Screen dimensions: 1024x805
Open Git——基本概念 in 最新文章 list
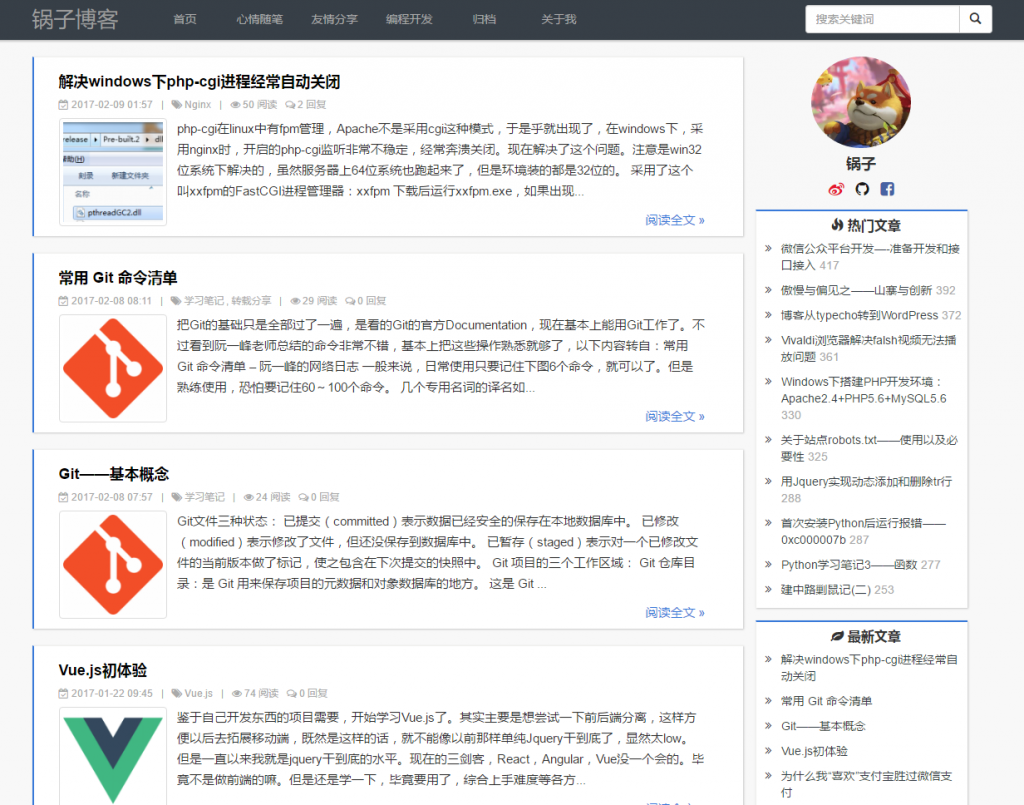pyautogui.click(x=823, y=726)
